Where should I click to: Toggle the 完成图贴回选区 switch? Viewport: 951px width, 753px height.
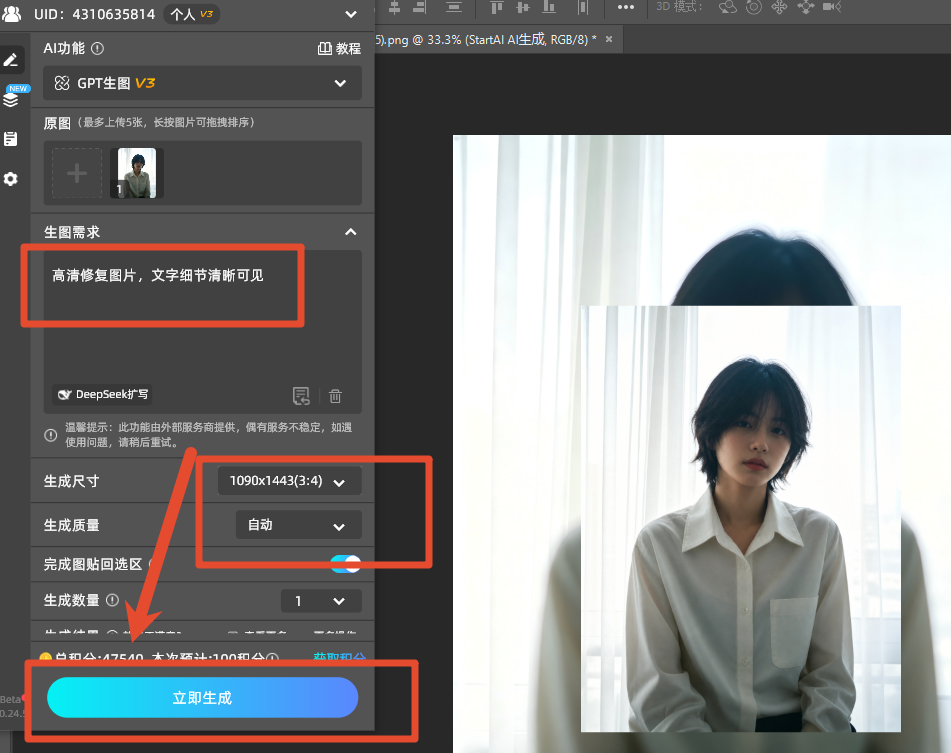pos(345,564)
